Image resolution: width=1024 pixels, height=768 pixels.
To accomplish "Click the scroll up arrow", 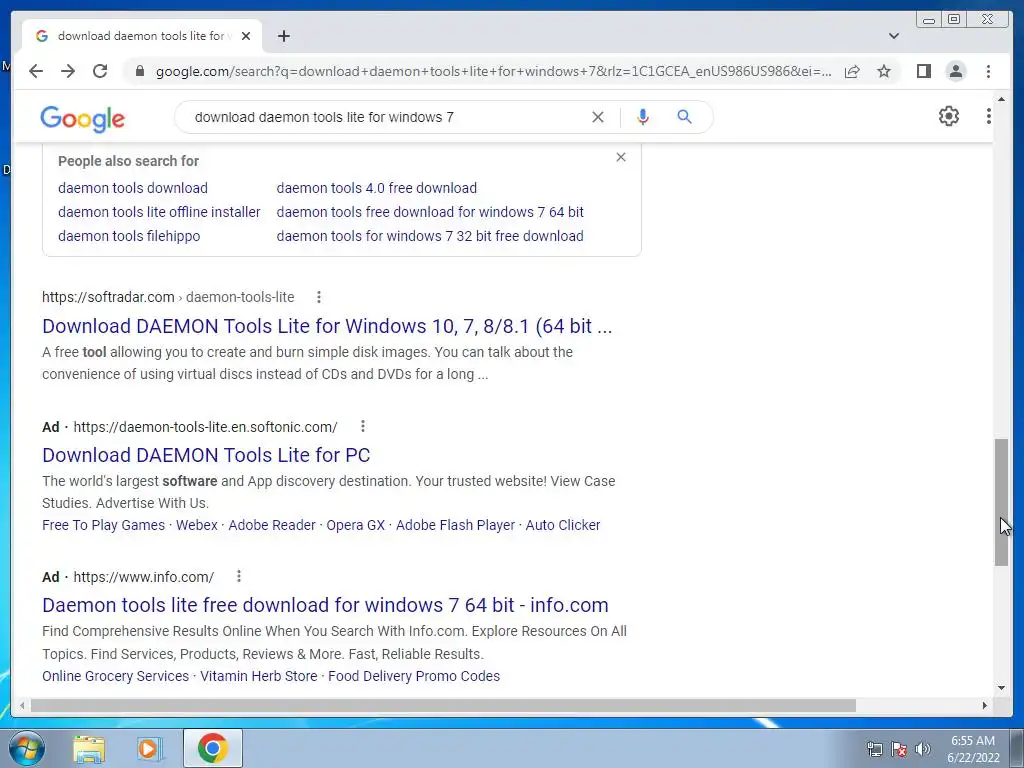I will pyautogui.click(x=1001, y=99).
